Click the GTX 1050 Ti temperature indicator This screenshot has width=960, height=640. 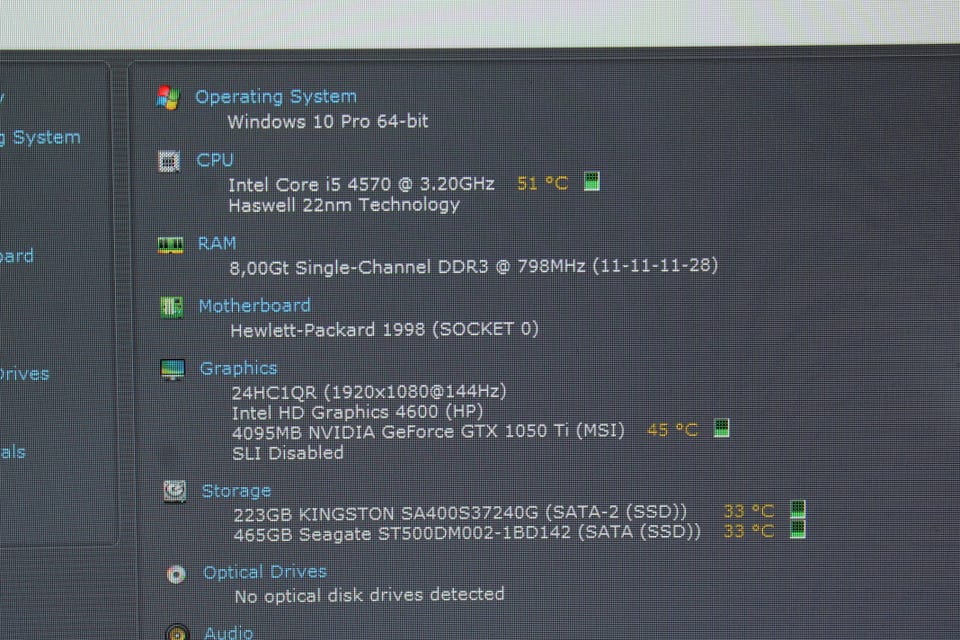[721, 427]
